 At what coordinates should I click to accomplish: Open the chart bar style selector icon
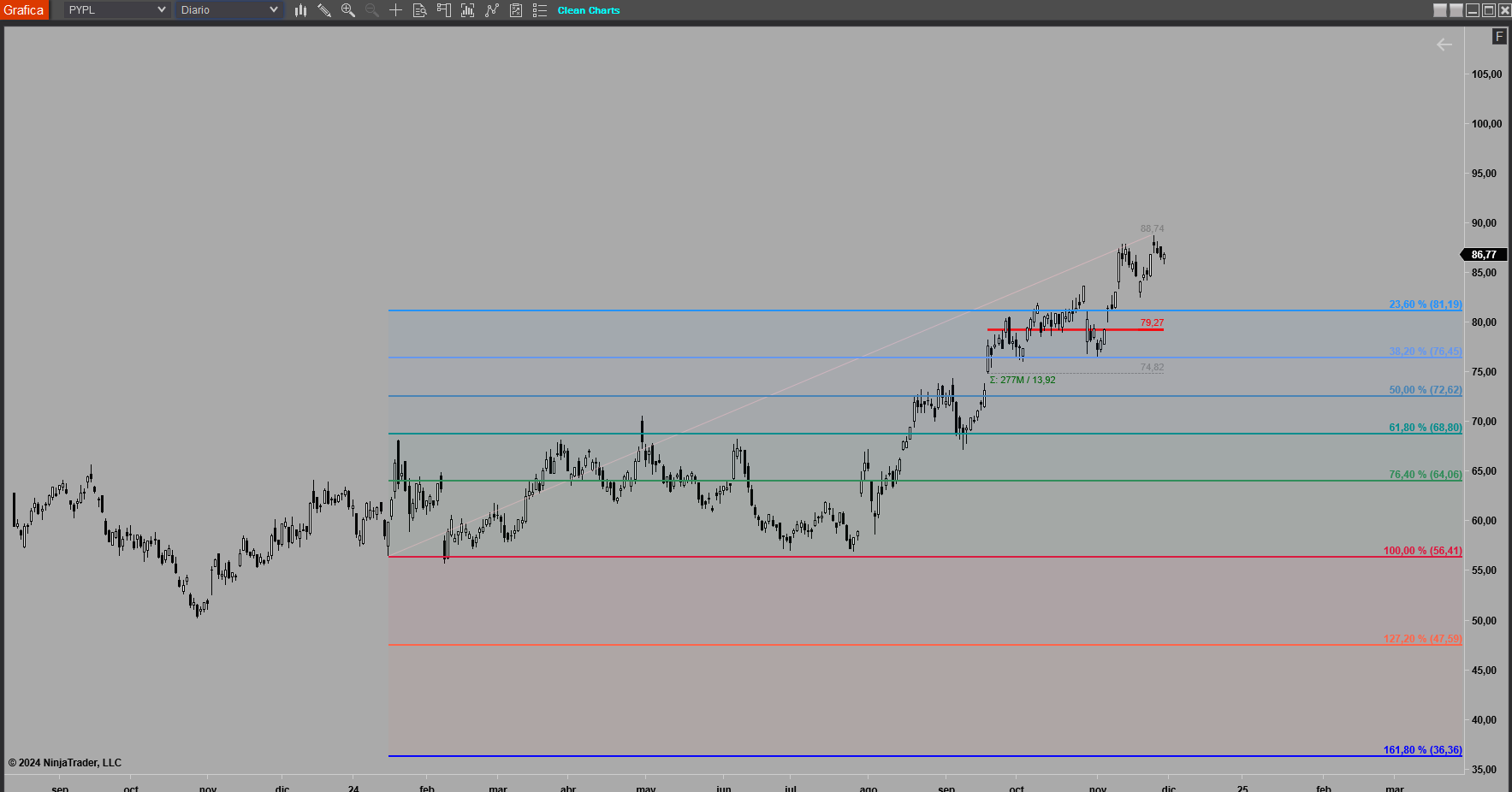point(300,10)
